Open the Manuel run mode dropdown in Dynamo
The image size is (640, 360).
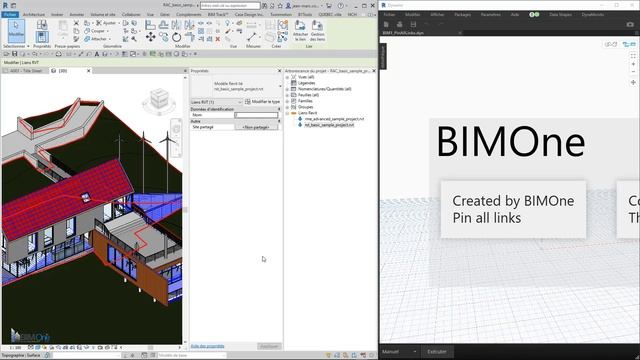coord(400,351)
